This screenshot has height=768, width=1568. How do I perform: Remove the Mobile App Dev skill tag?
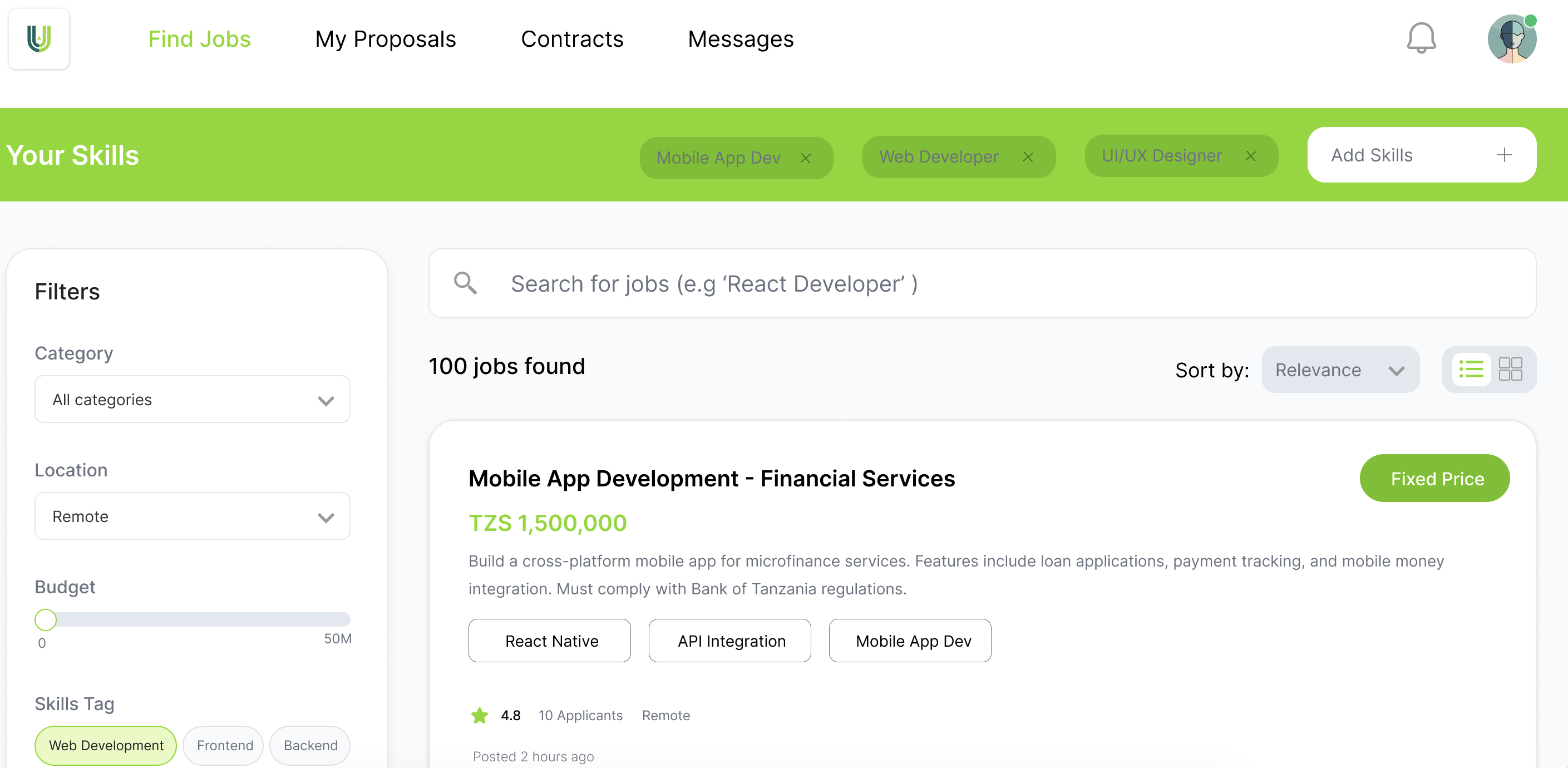pyautogui.click(x=806, y=157)
